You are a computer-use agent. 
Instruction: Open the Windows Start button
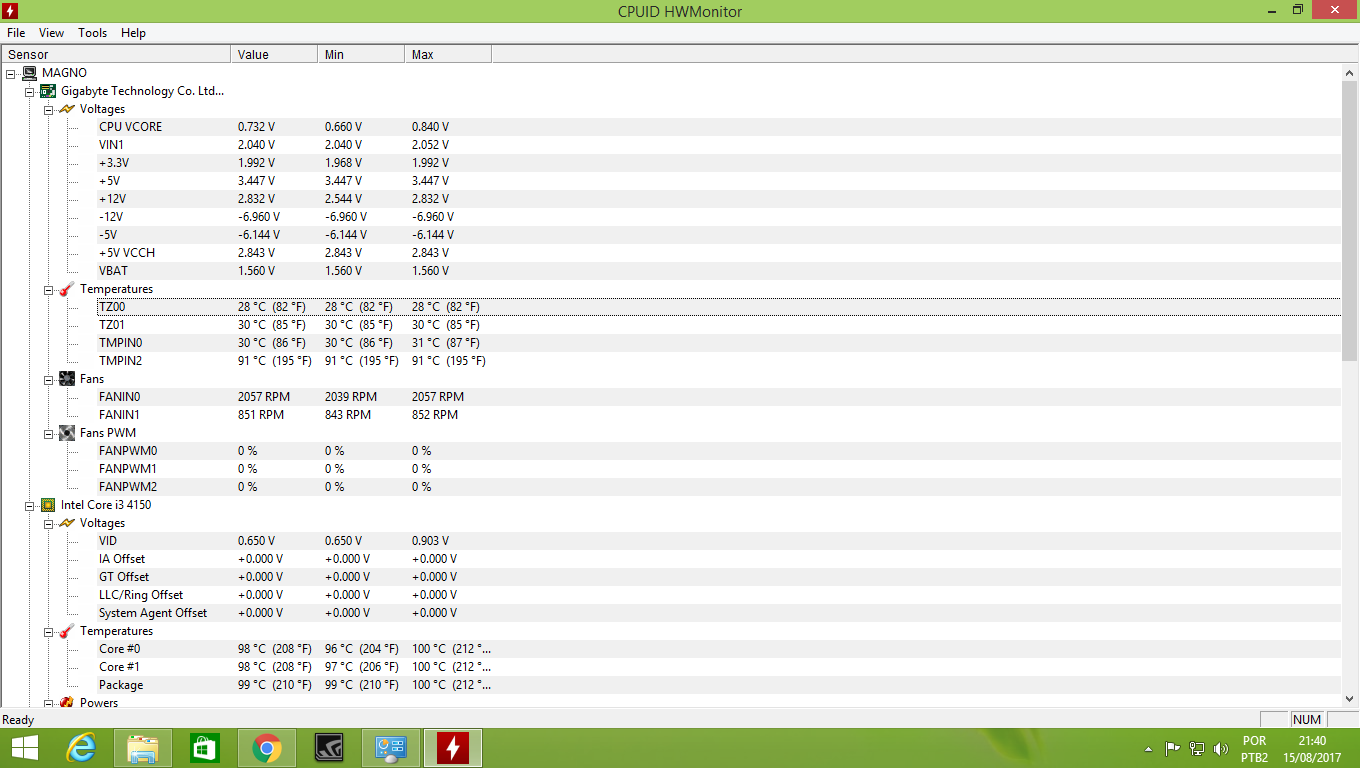pos(24,748)
